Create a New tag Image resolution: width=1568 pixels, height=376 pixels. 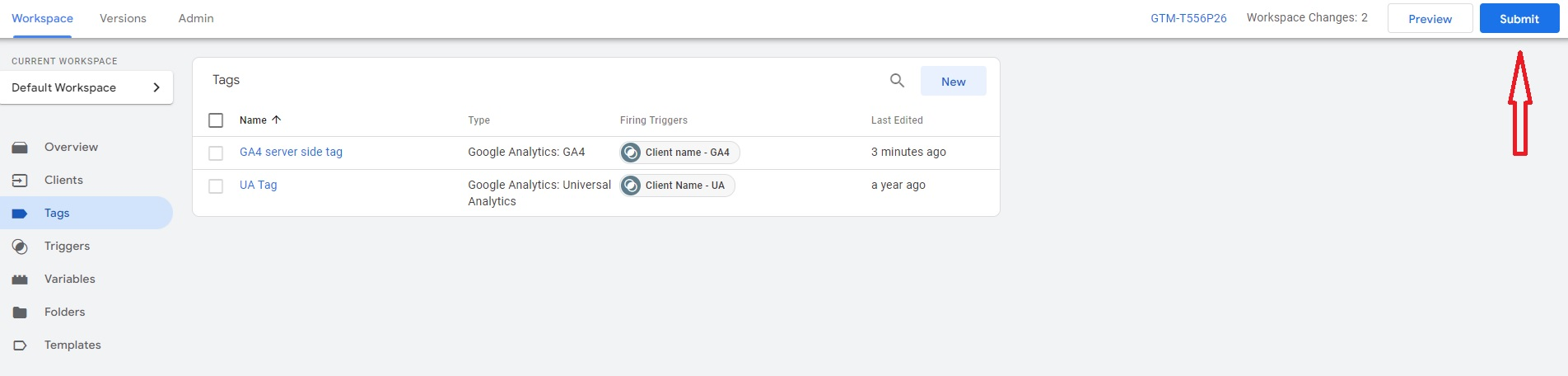(x=953, y=81)
